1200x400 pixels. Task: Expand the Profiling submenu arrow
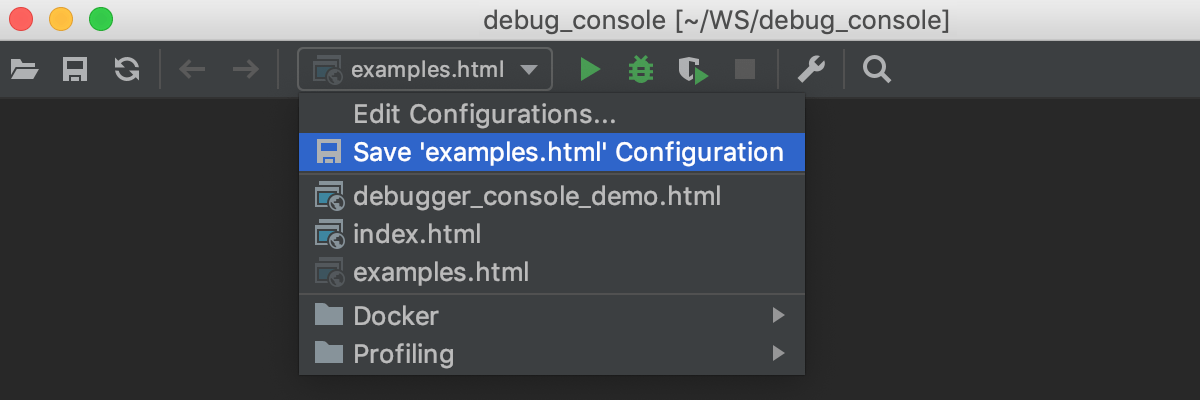(778, 353)
